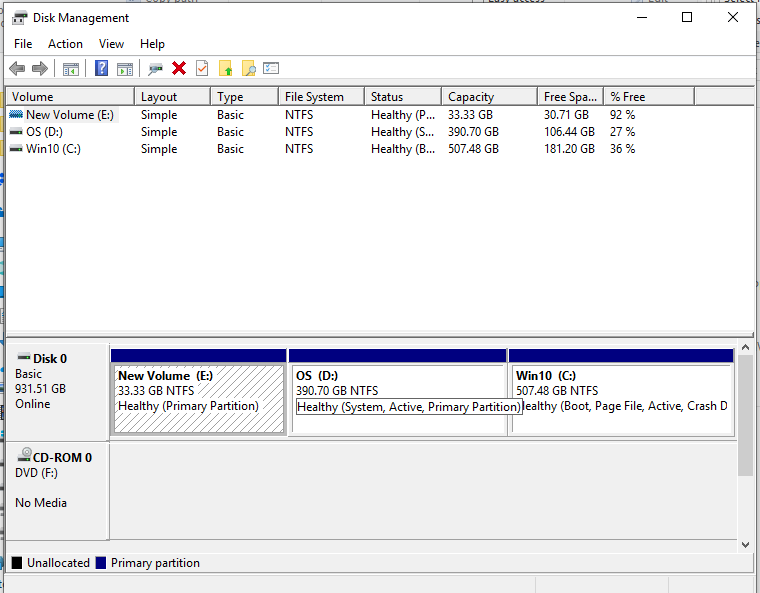The width and height of the screenshot is (760, 593).
Task: Click the Explore folder magnifier icon
Action: 249,68
